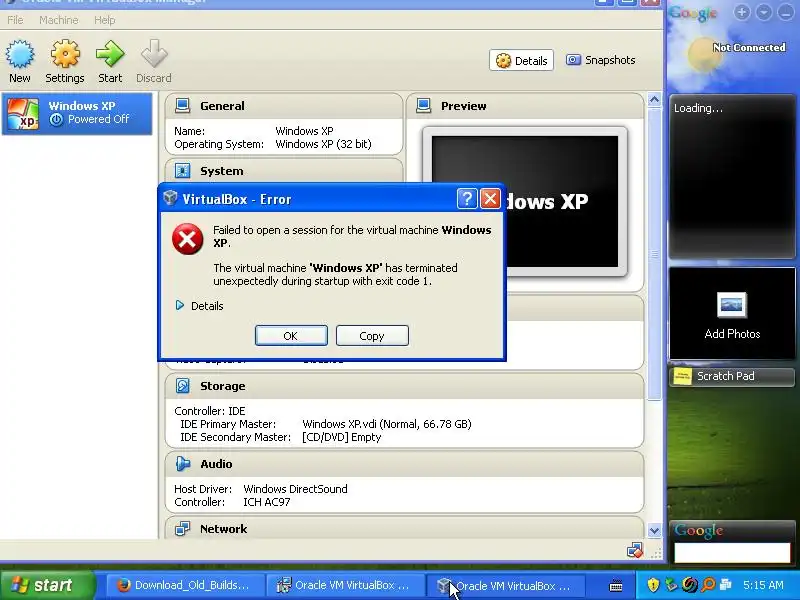This screenshot has height=600, width=800.
Task: Open the File menu
Action: coord(15,20)
